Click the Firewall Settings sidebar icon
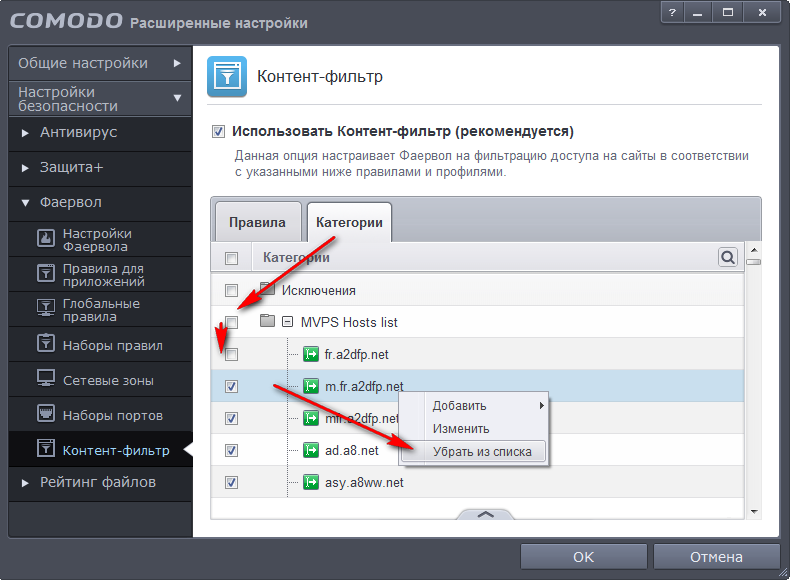Screen dimensions: 790x580 pos(46,238)
